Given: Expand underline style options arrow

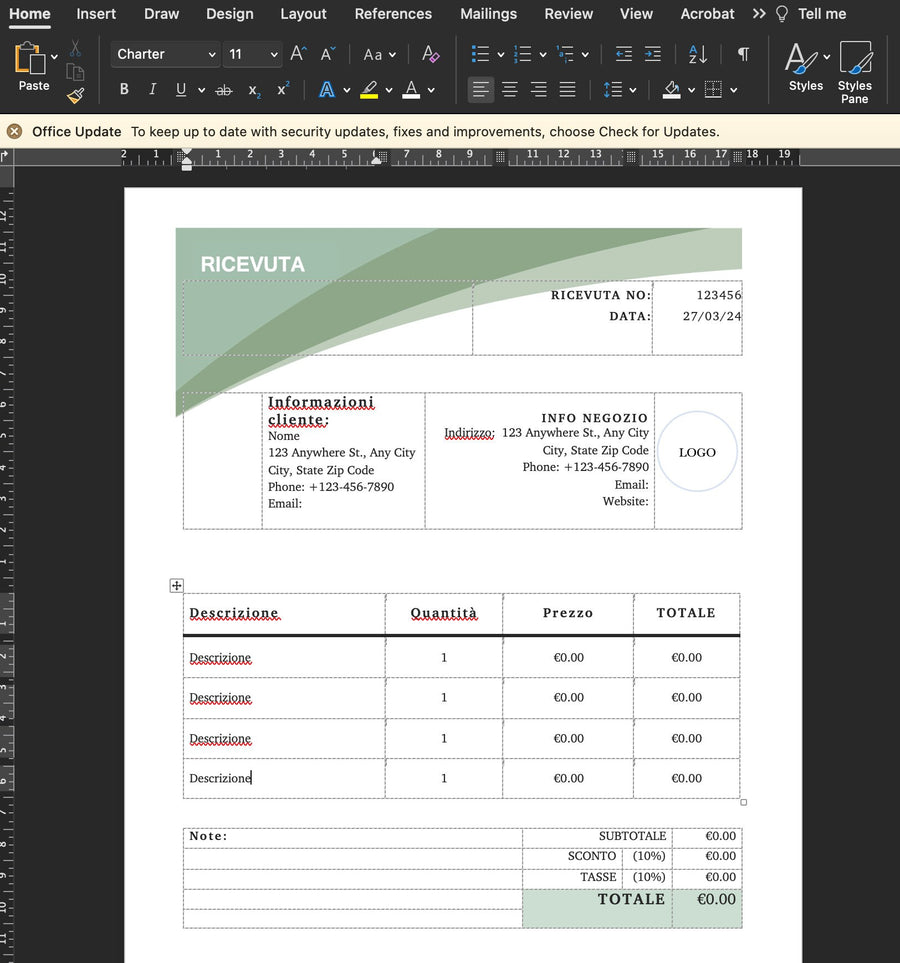Looking at the screenshot, I should (x=202, y=90).
